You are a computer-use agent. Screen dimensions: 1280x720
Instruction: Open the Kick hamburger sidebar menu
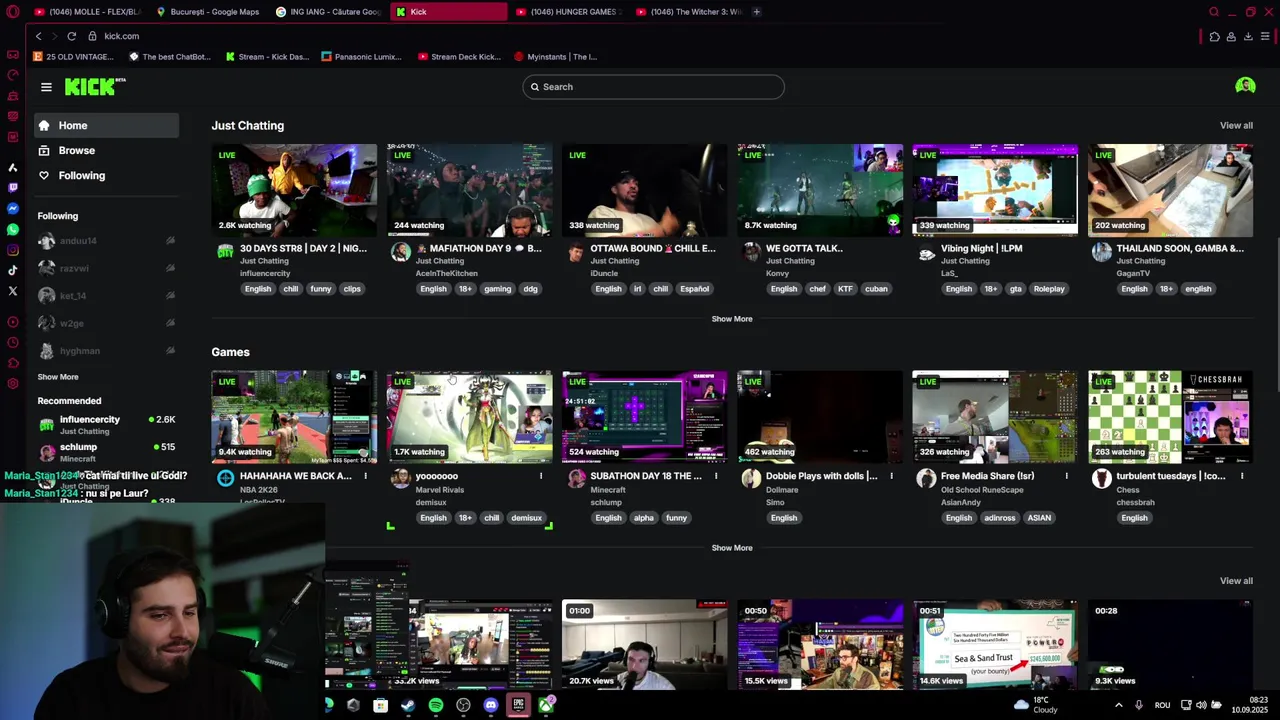click(46, 87)
